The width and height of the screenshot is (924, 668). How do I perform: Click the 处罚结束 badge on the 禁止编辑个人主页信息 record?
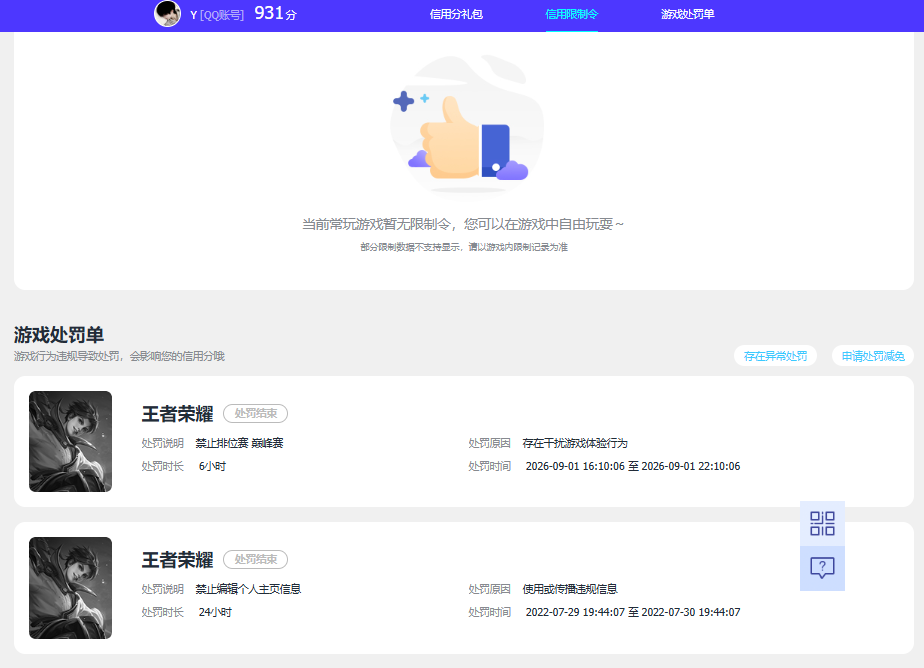click(x=255, y=560)
